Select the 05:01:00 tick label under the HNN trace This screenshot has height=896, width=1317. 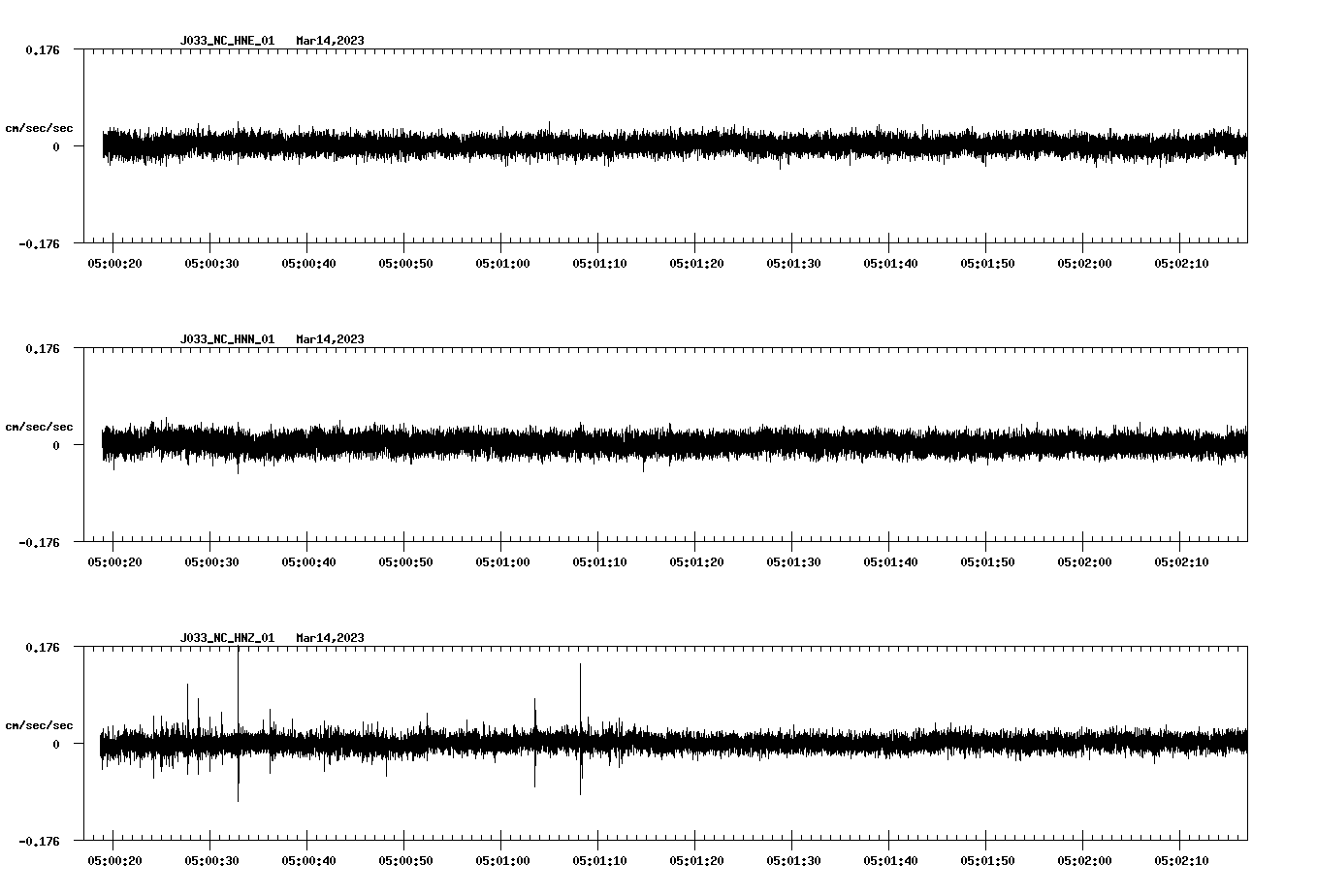coord(501,560)
